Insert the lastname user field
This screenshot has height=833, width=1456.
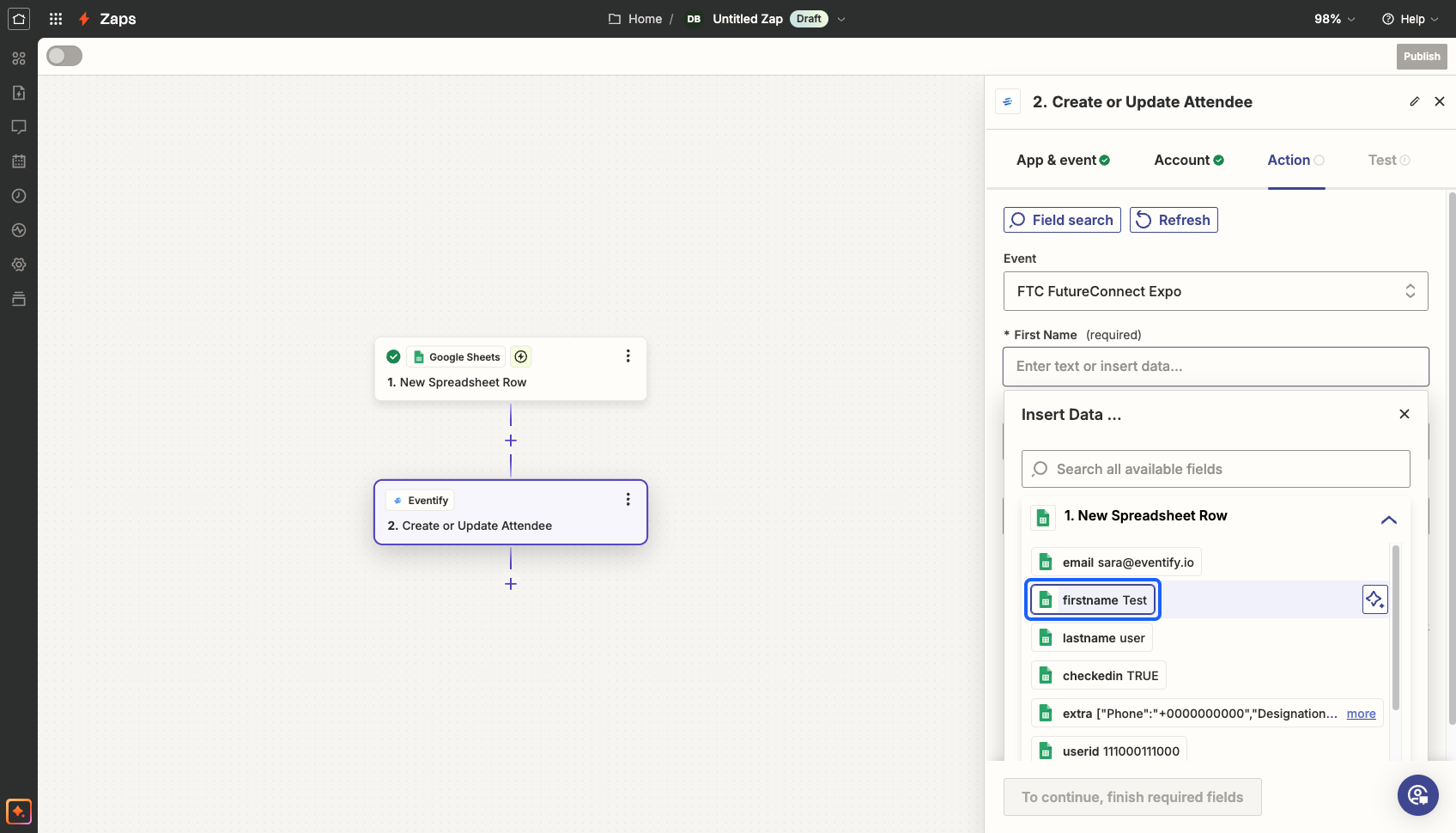pyautogui.click(x=1092, y=638)
